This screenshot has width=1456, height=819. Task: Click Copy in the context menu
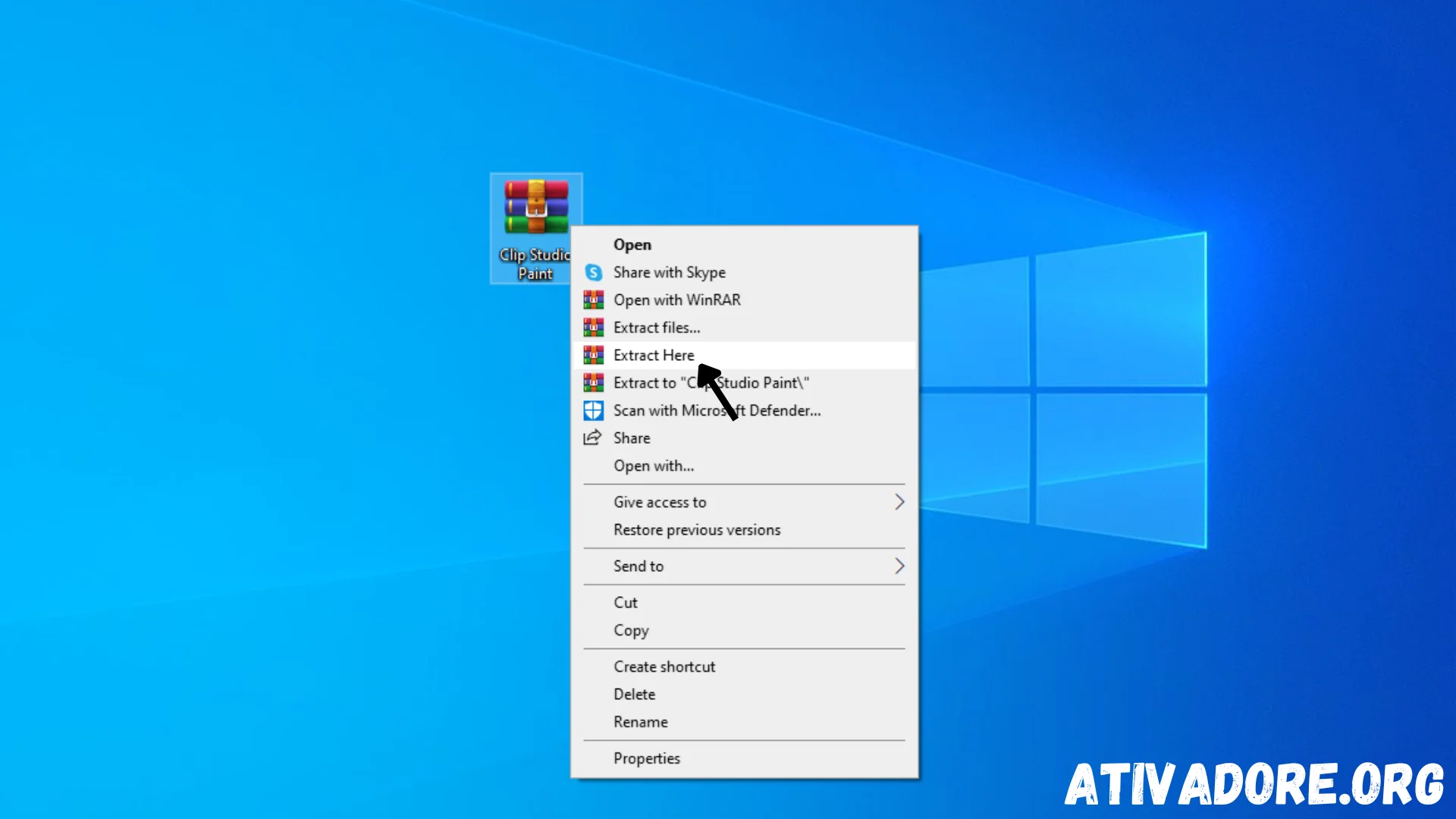click(x=631, y=630)
